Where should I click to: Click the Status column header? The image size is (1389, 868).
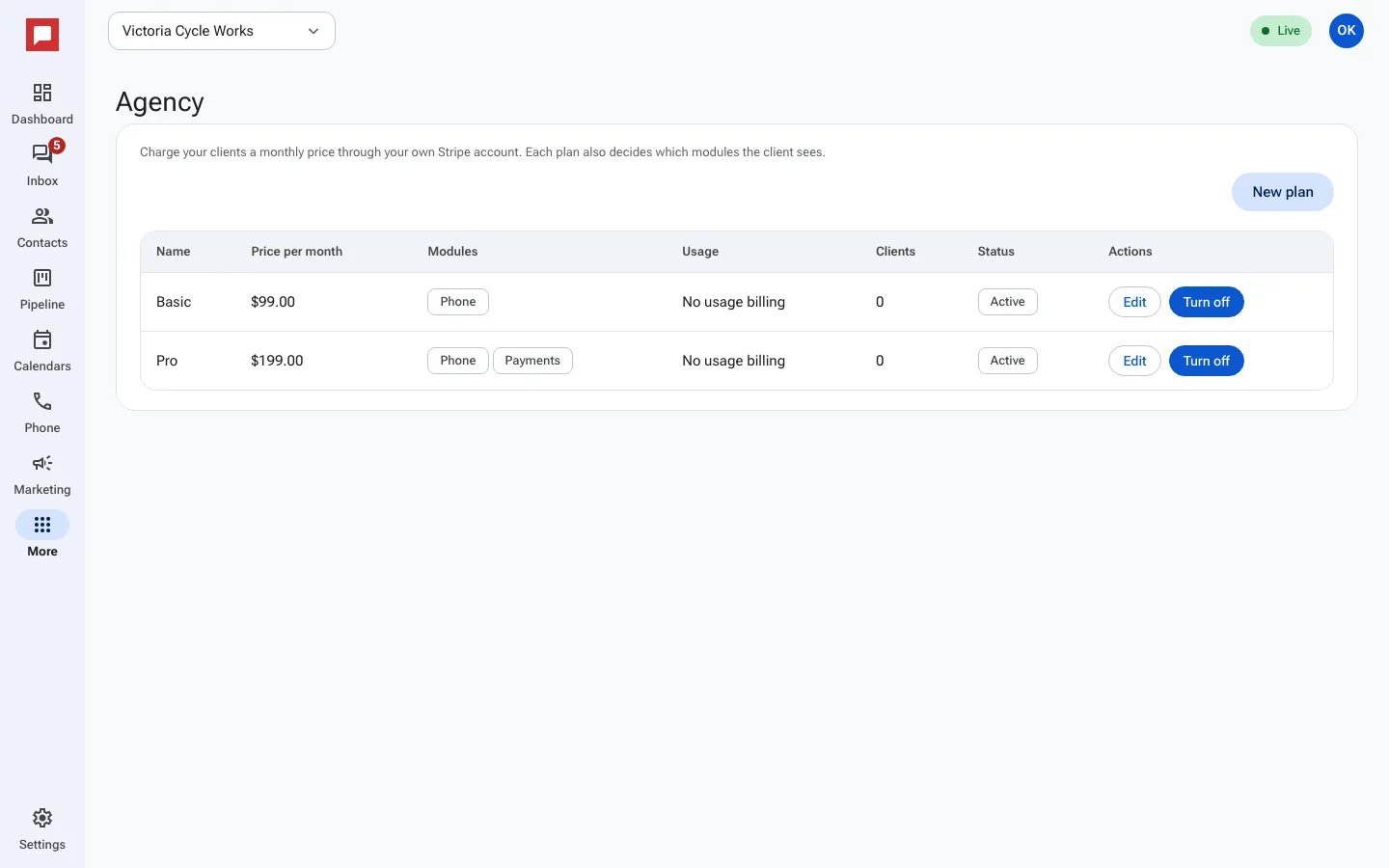click(996, 252)
